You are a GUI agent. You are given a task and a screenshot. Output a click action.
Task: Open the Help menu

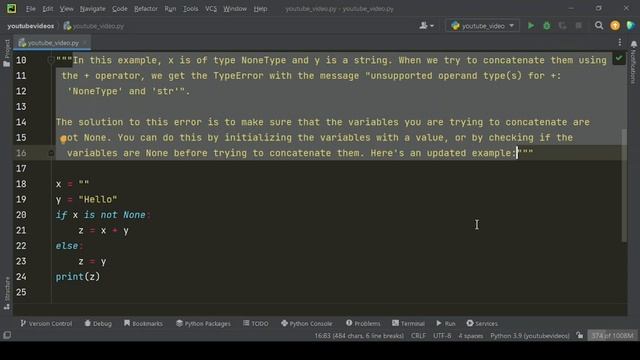[x=260, y=9]
